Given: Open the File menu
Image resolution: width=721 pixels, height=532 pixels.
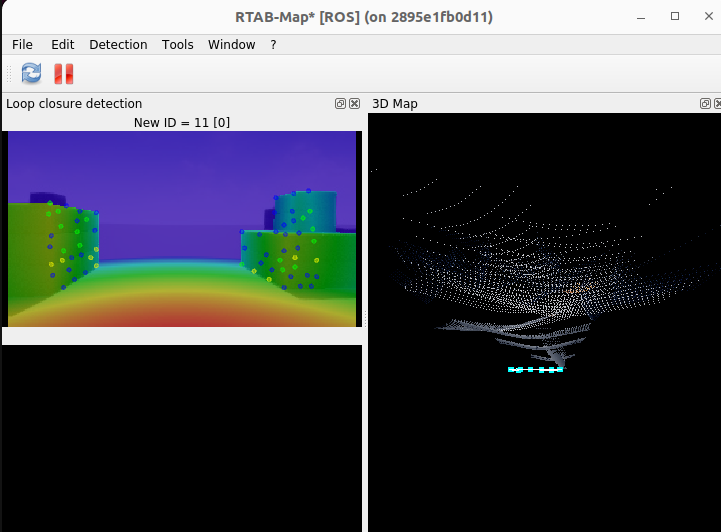Looking at the screenshot, I should click(22, 44).
